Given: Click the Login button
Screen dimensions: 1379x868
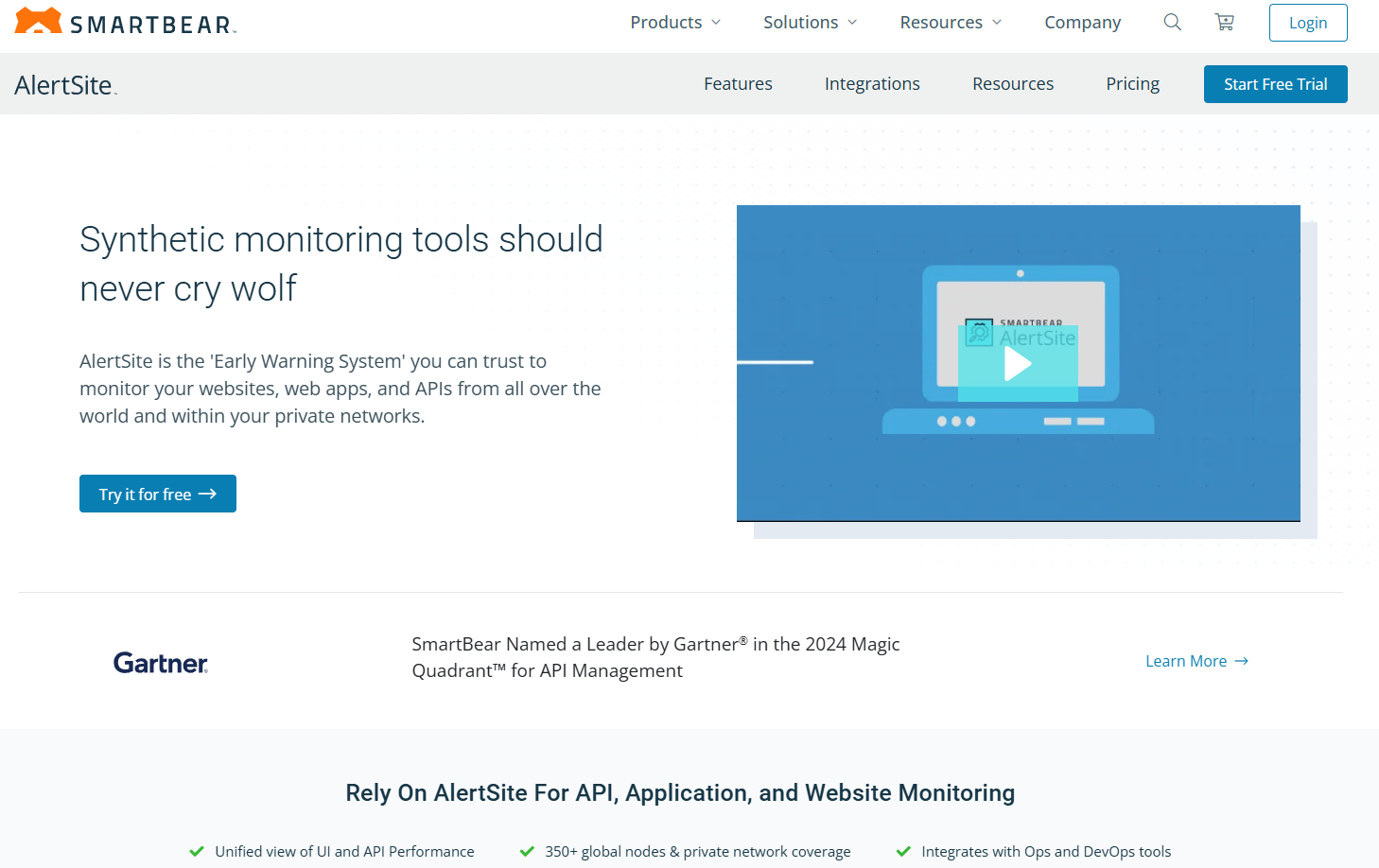Looking at the screenshot, I should point(1308,23).
